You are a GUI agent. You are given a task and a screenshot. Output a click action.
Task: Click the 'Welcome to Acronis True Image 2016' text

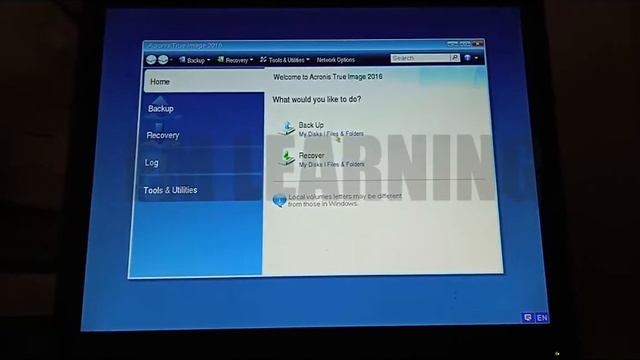click(x=328, y=77)
